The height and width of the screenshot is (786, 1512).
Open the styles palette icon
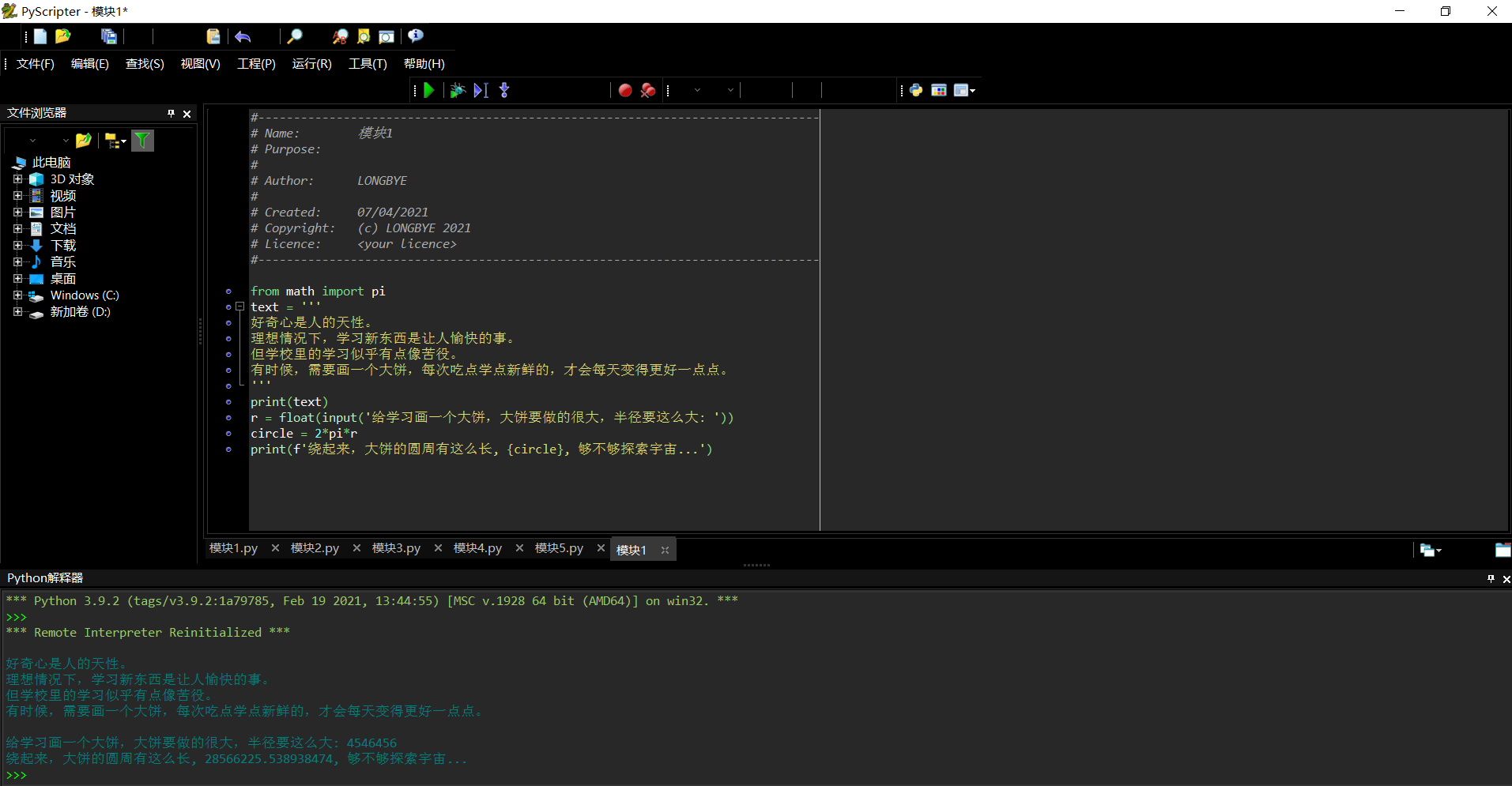click(939, 90)
